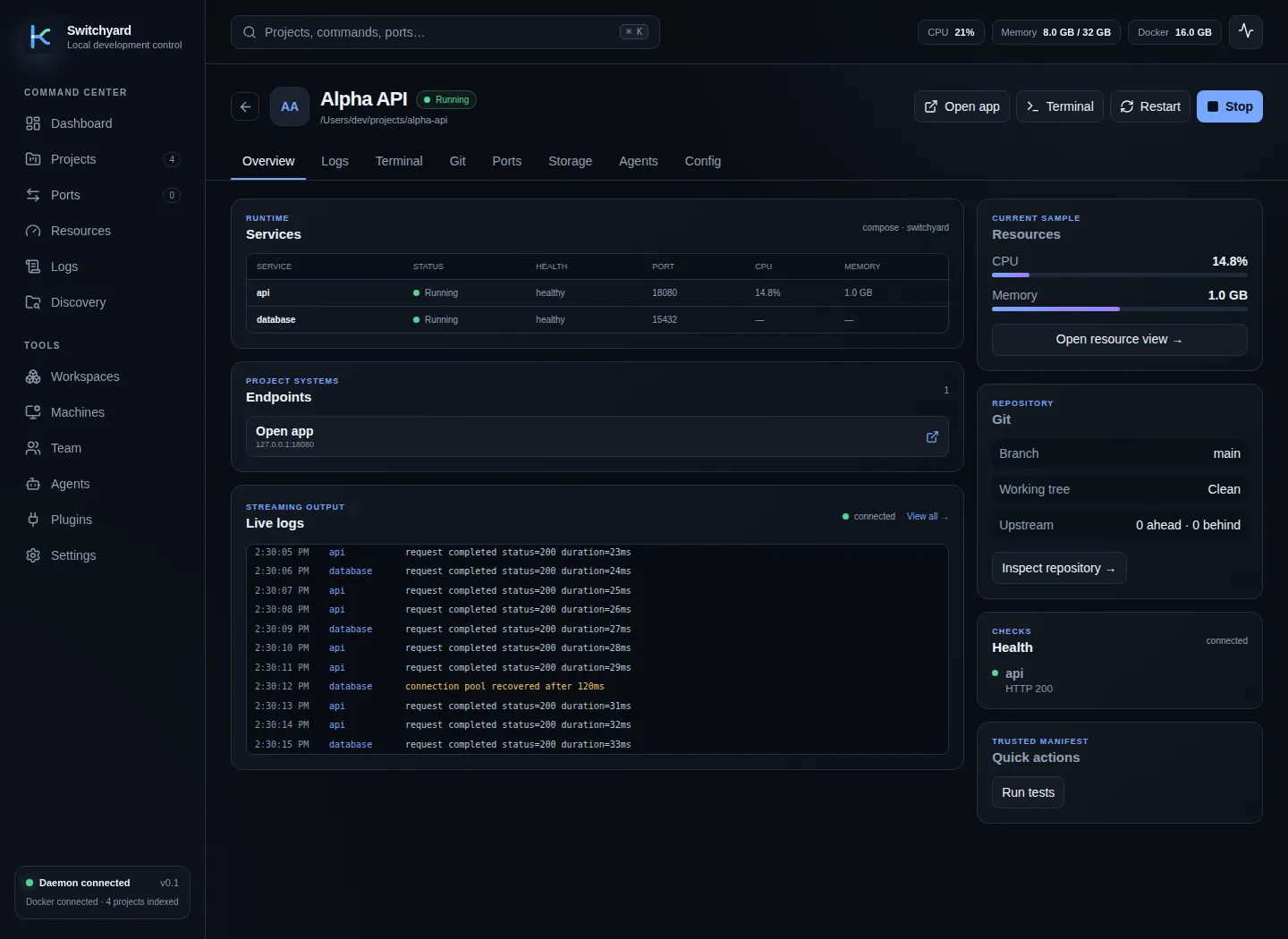Image resolution: width=1288 pixels, height=939 pixels.
Task: Click the Terminal header button
Action: (1060, 106)
